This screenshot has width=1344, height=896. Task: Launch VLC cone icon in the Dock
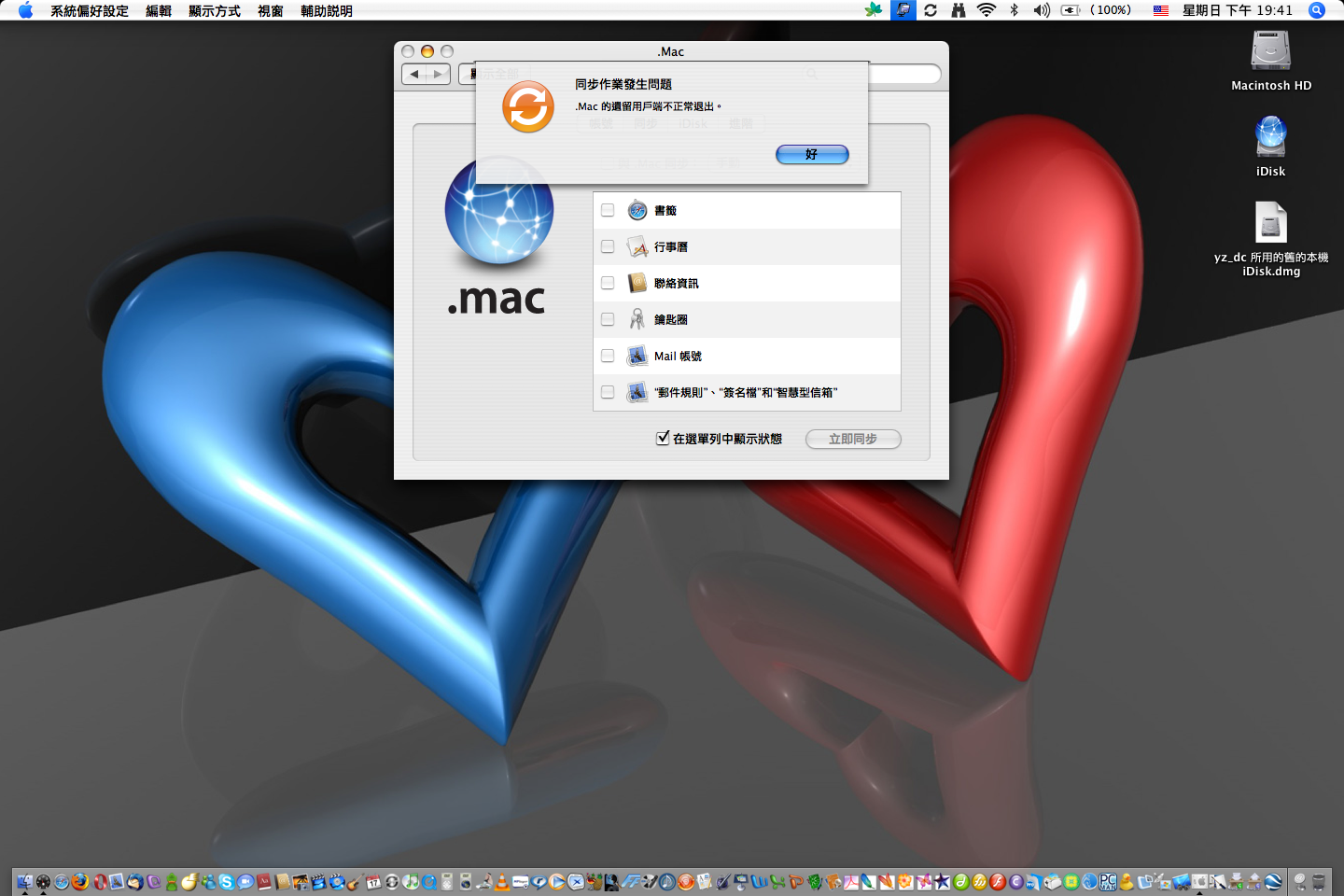point(502,881)
